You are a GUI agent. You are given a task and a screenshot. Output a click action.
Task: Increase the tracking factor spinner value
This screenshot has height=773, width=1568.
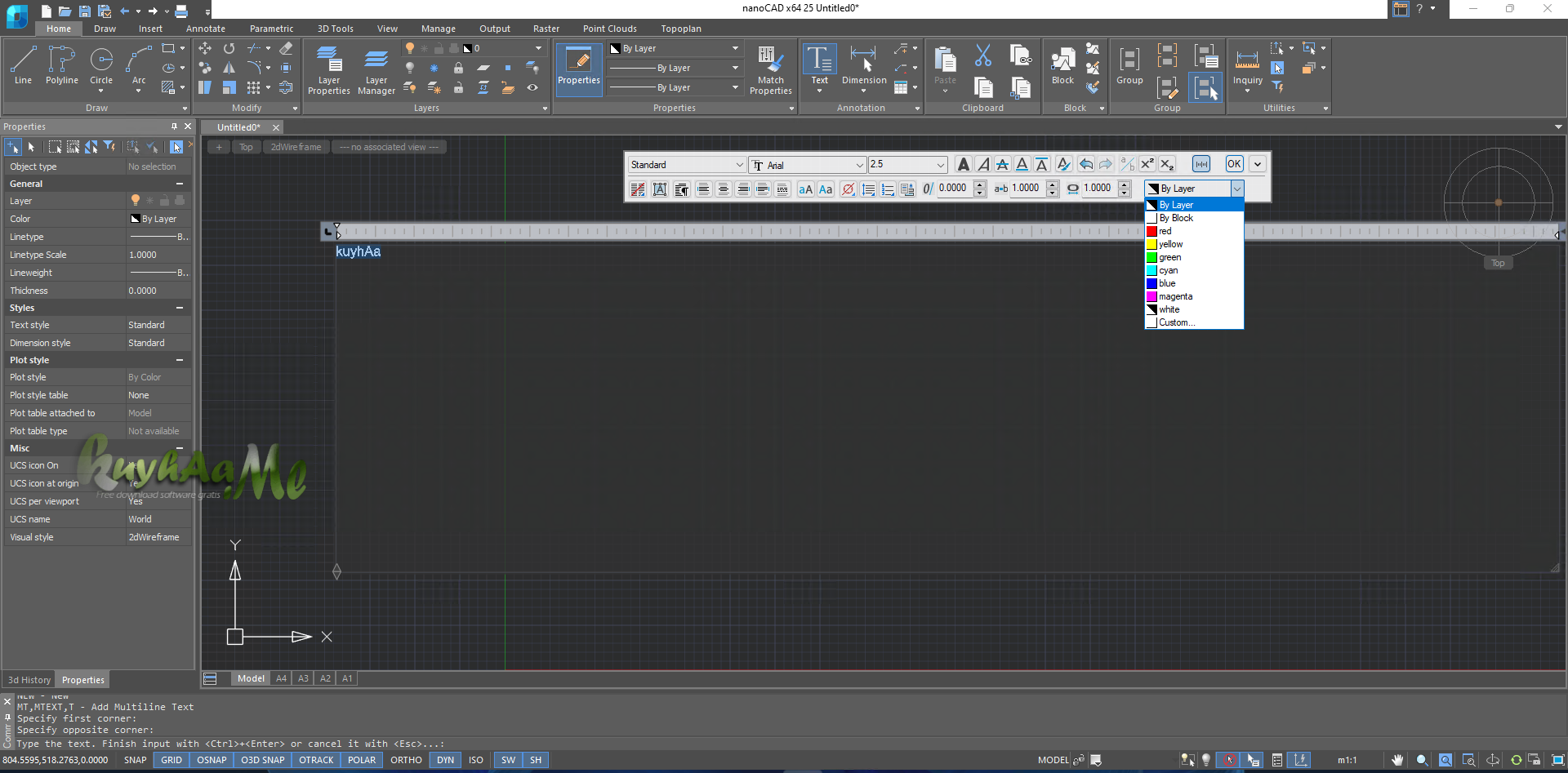tap(1053, 184)
